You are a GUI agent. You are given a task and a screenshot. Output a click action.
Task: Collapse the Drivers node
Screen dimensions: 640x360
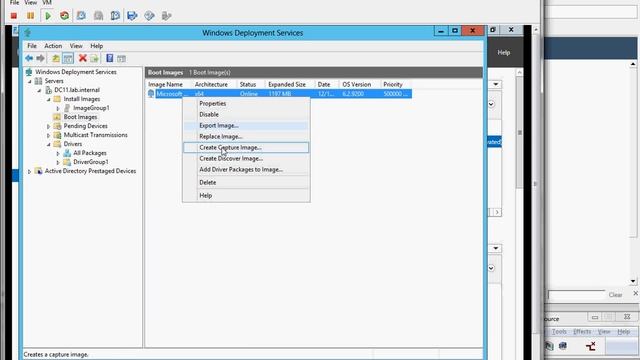(x=49, y=144)
